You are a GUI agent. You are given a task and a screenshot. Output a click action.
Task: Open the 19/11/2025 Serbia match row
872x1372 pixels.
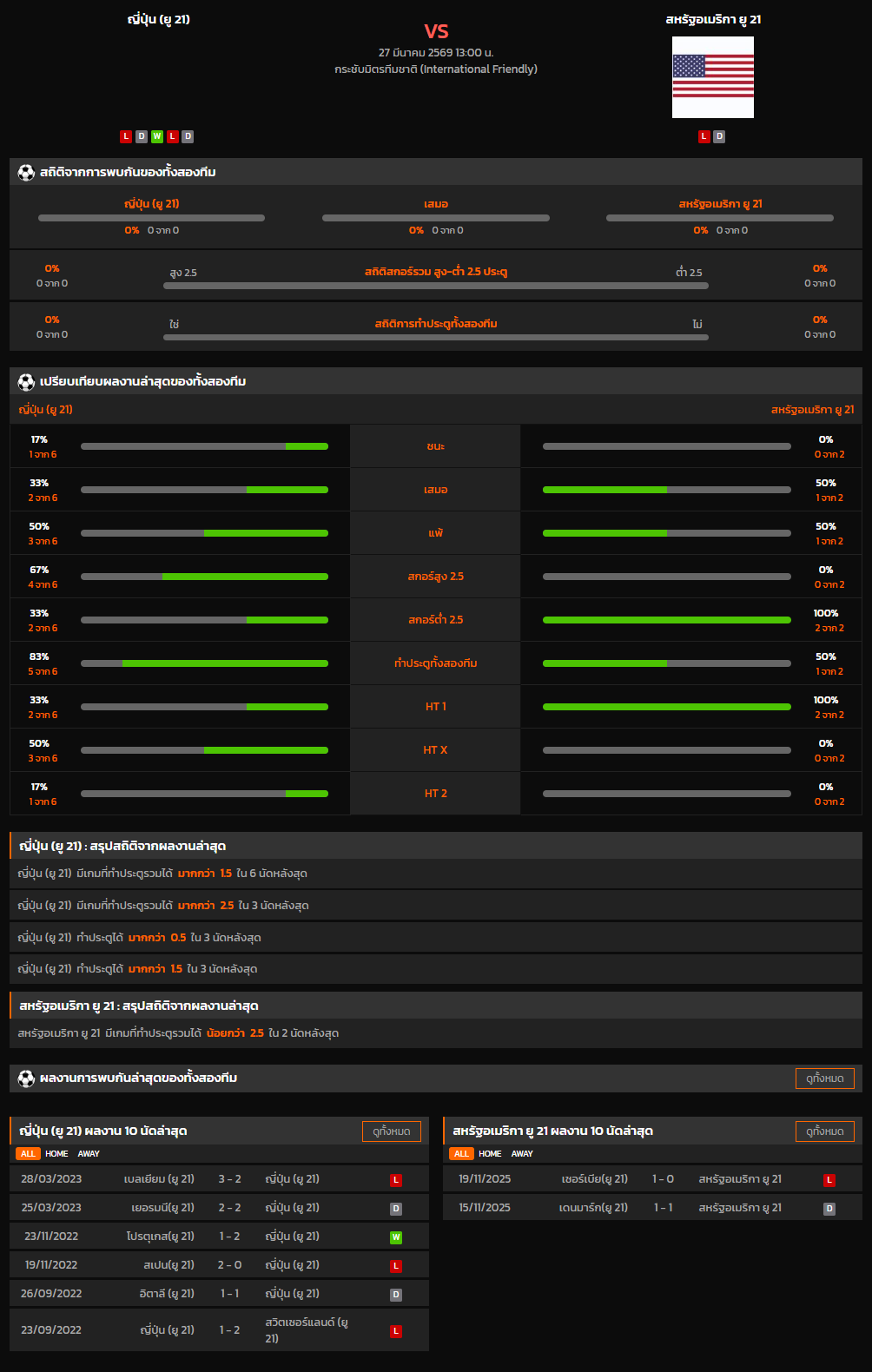coord(651,1179)
